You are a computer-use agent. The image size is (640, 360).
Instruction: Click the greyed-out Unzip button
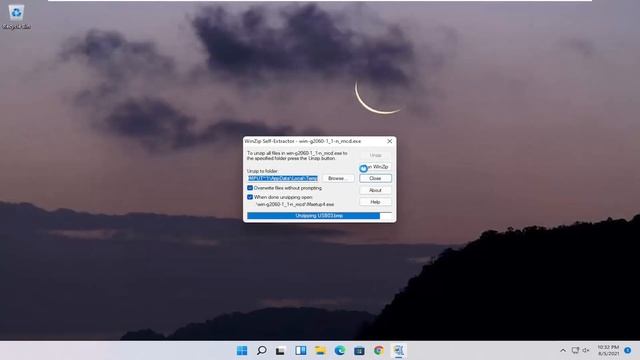coord(375,155)
